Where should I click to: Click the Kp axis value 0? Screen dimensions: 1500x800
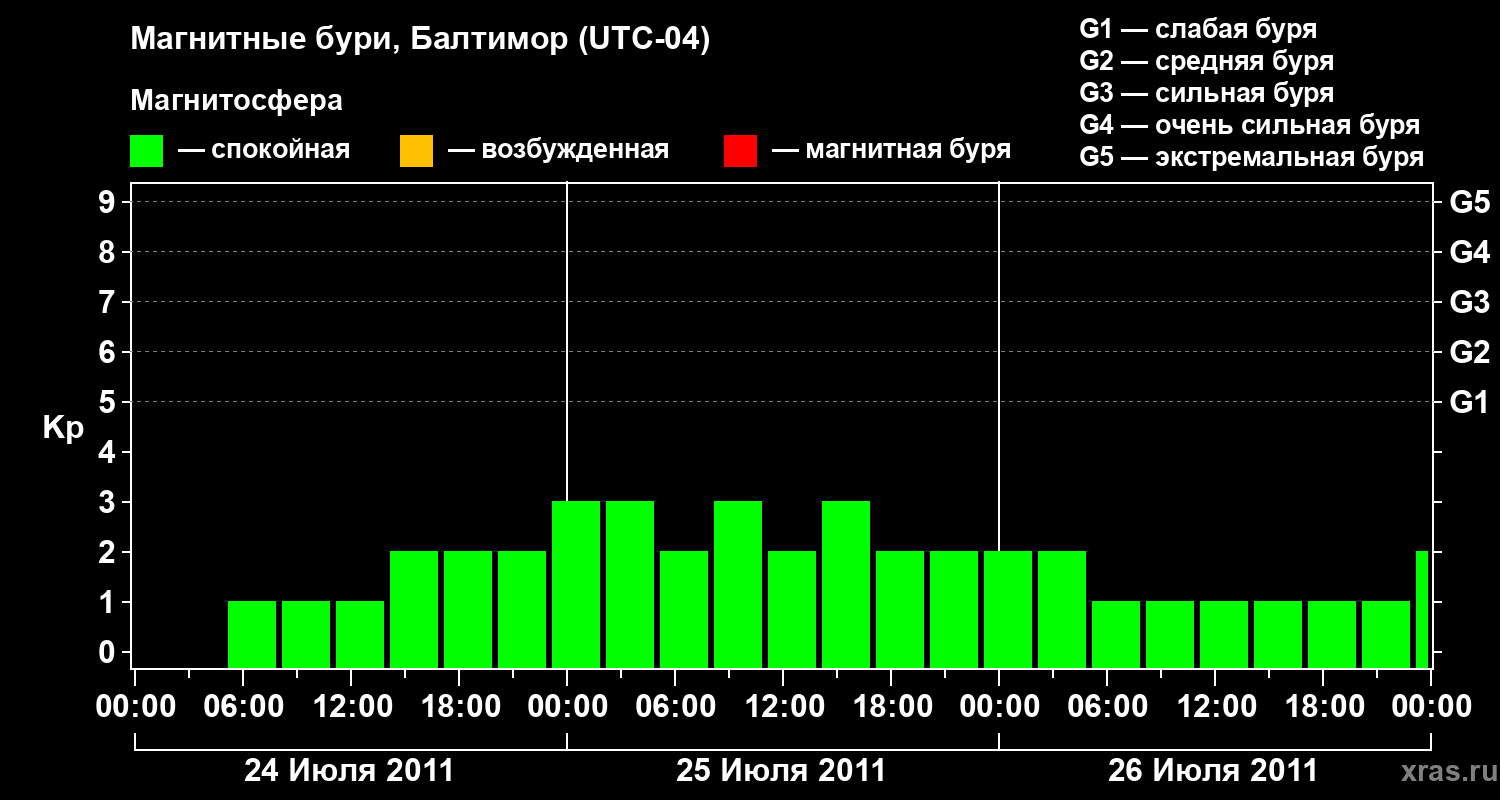pyautogui.click(x=109, y=652)
